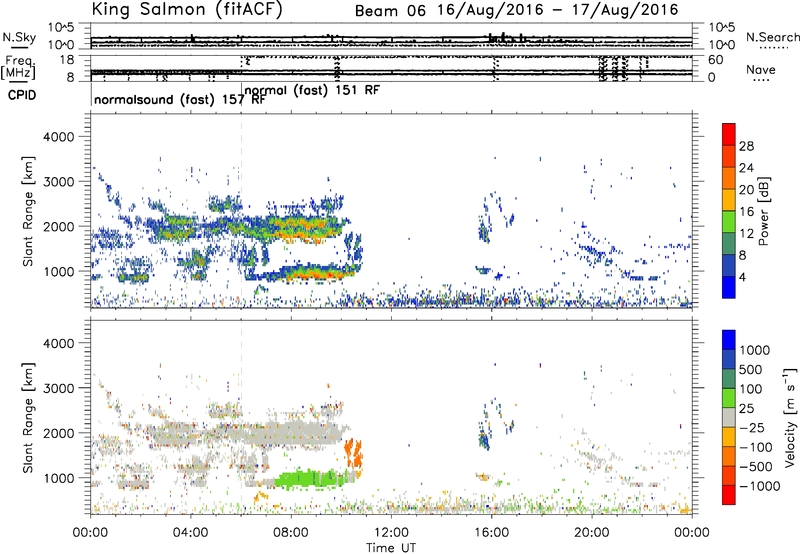
Task: Click the 'Velocity [m s-1]' colorbar label
Action: pyautogui.click(x=790, y=417)
